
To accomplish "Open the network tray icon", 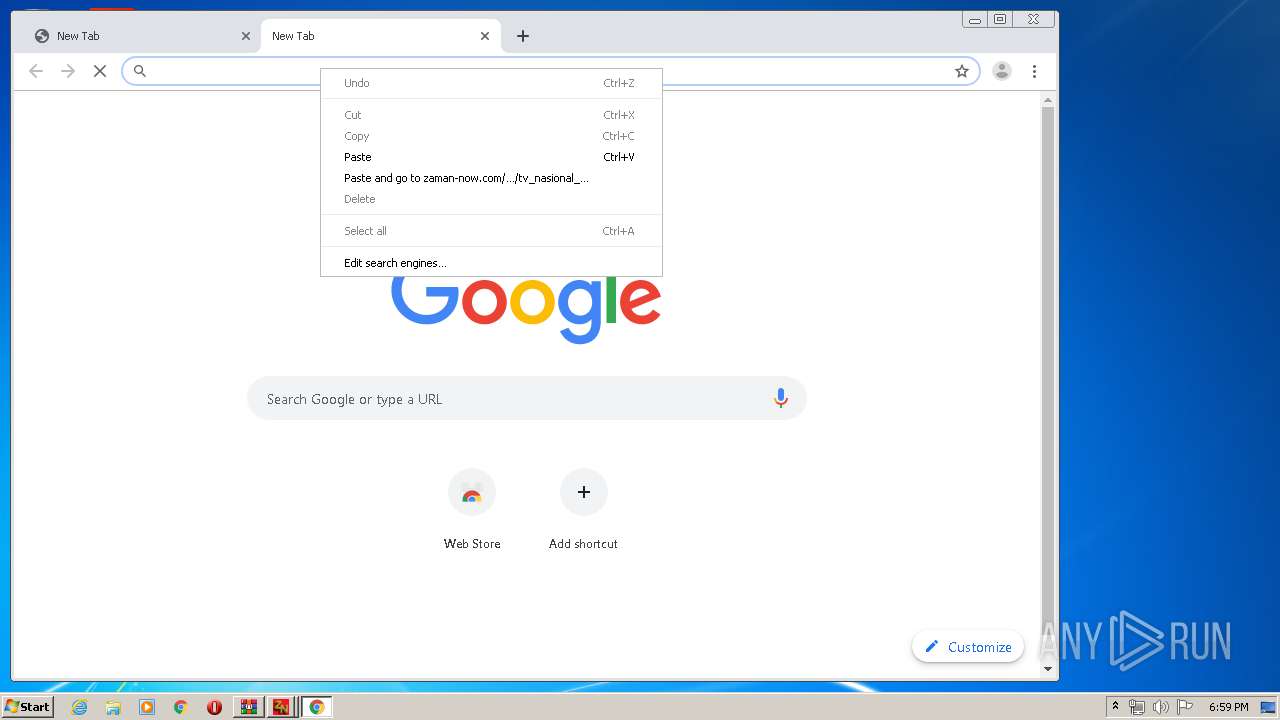I will 1137,707.
